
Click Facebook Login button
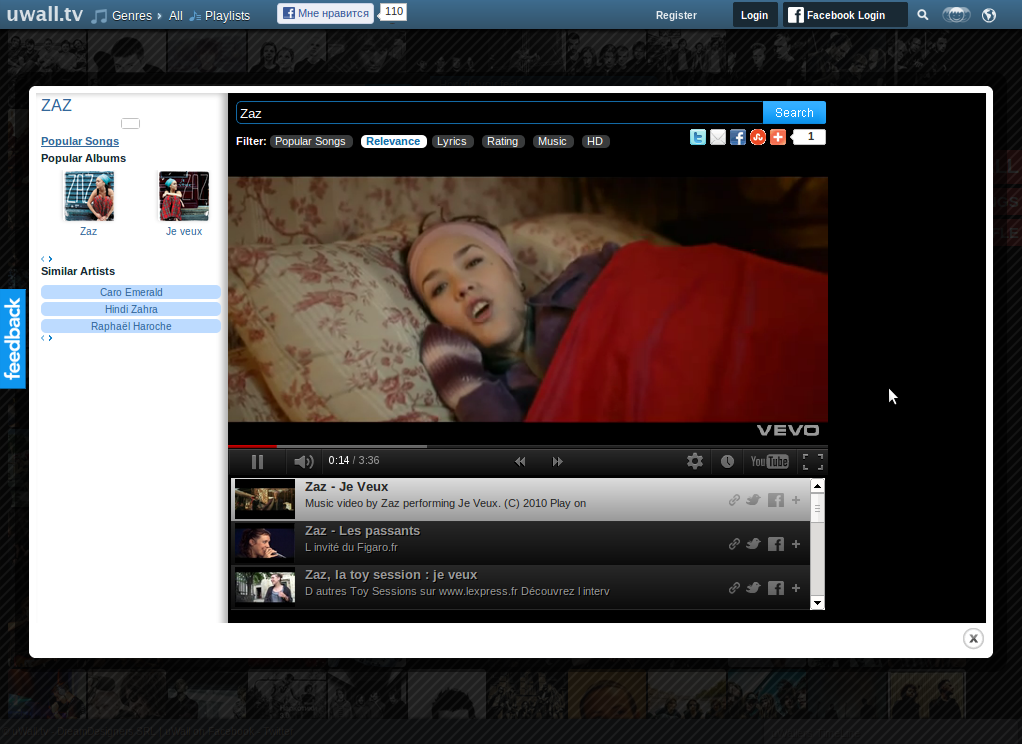point(845,15)
